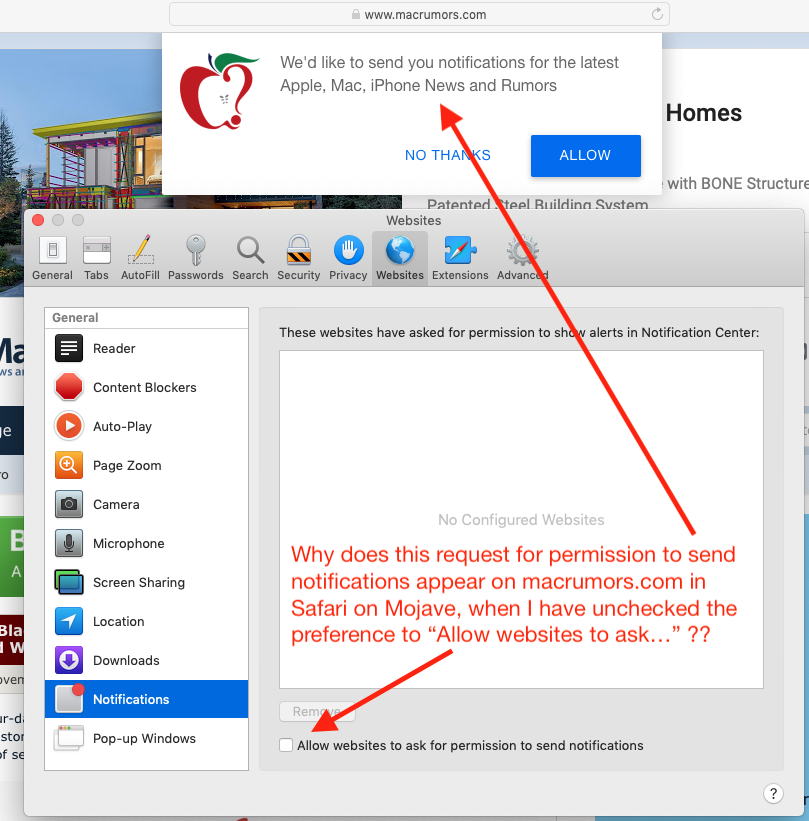This screenshot has height=821, width=809.
Task: Select Auto-Play in the sidebar
Action: (147, 426)
